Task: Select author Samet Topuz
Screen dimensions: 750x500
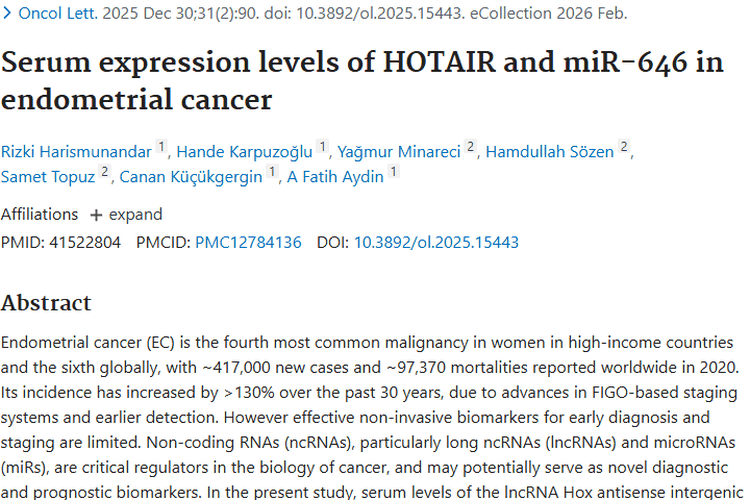Action: (47, 177)
